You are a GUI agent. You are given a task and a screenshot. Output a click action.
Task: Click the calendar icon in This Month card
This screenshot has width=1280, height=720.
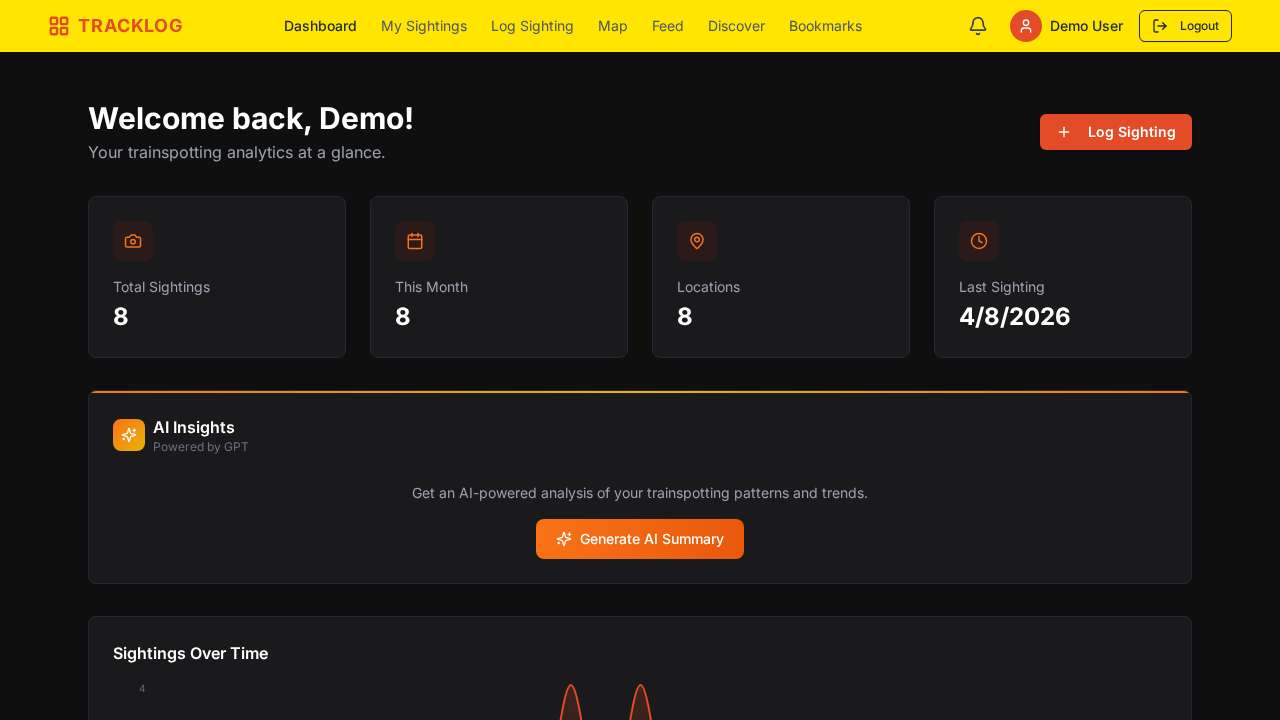[x=415, y=241]
